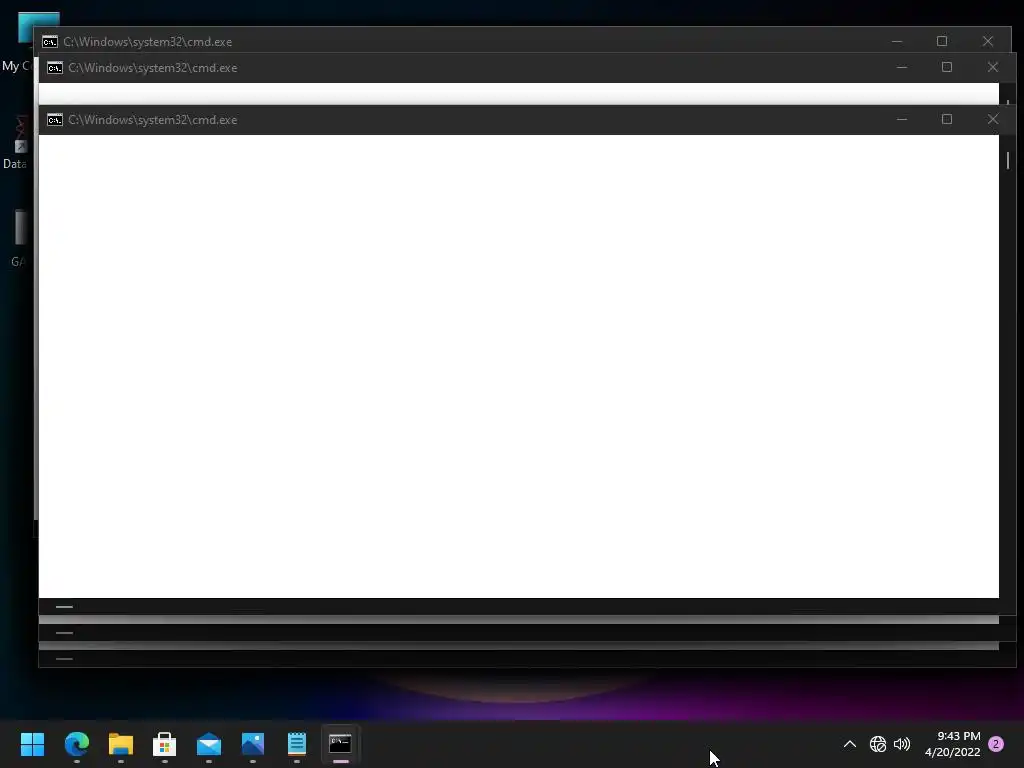Select the cmd.exe taskbar icon
Screen dimensions: 1024x768
pyautogui.click(x=340, y=743)
